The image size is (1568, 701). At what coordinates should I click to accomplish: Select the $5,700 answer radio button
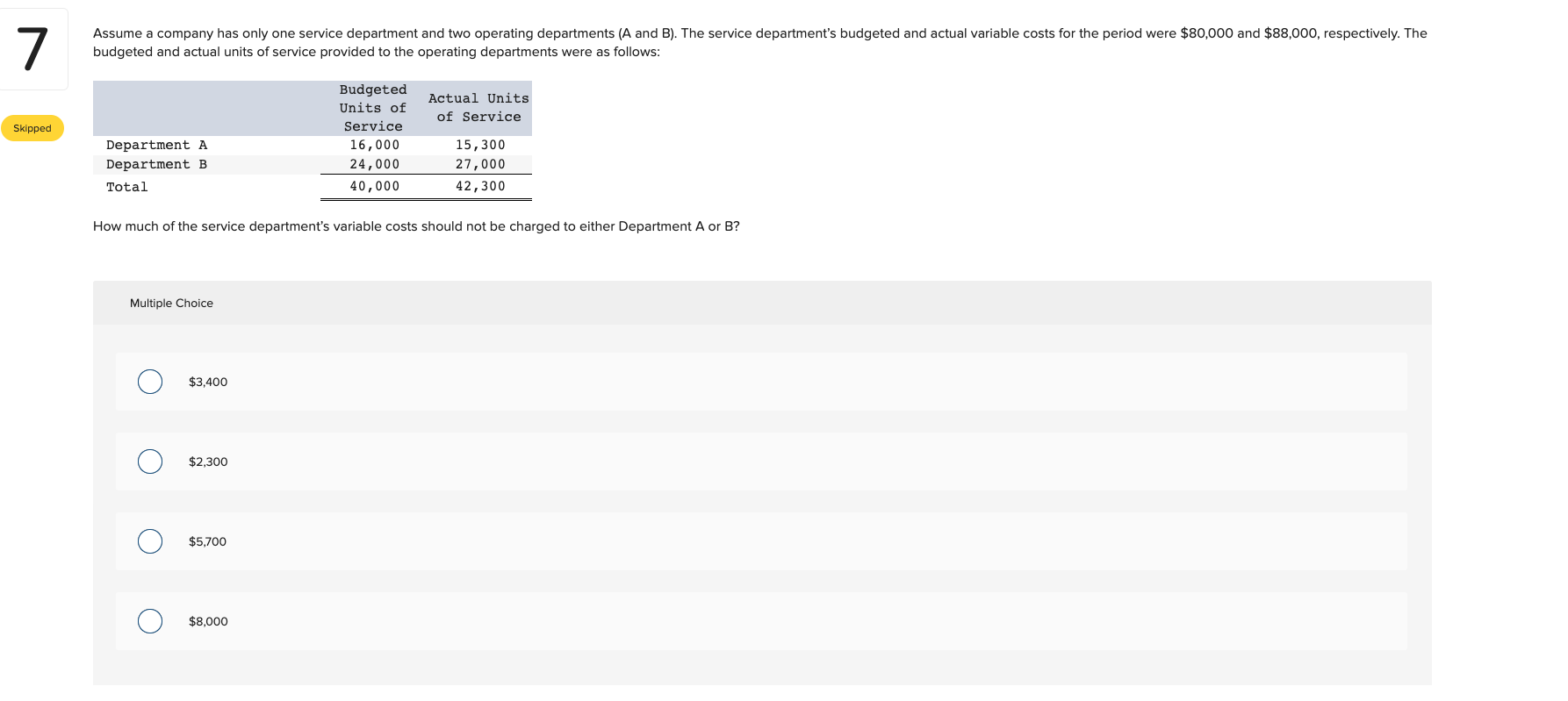point(149,541)
